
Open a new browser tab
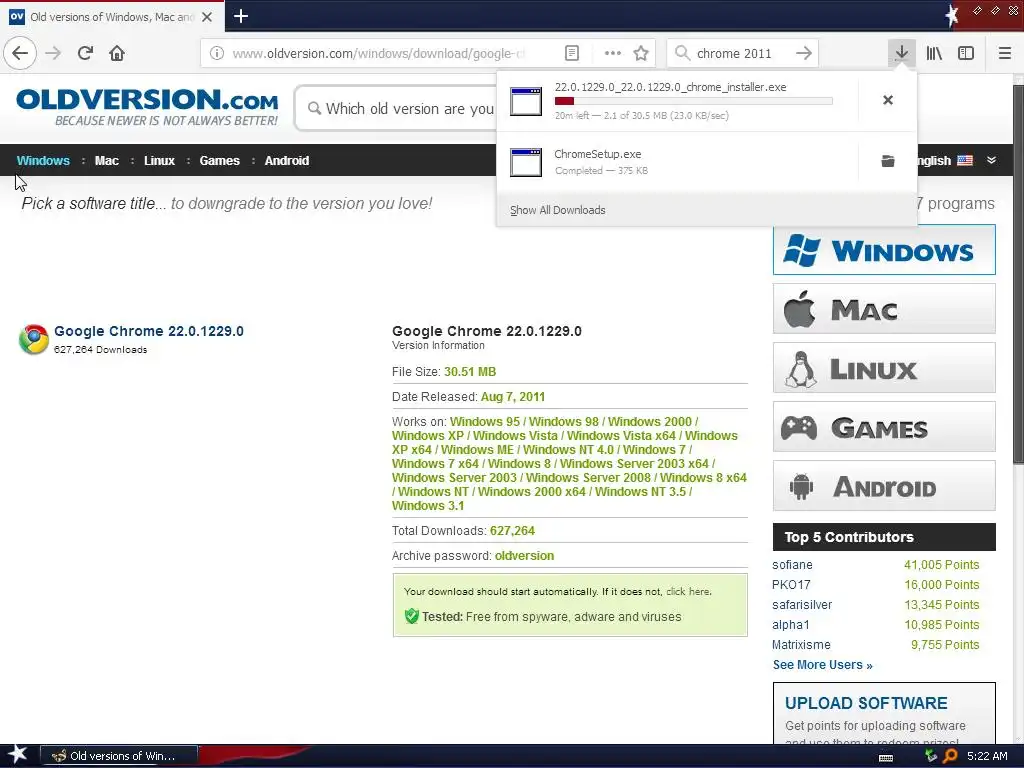tap(240, 16)
